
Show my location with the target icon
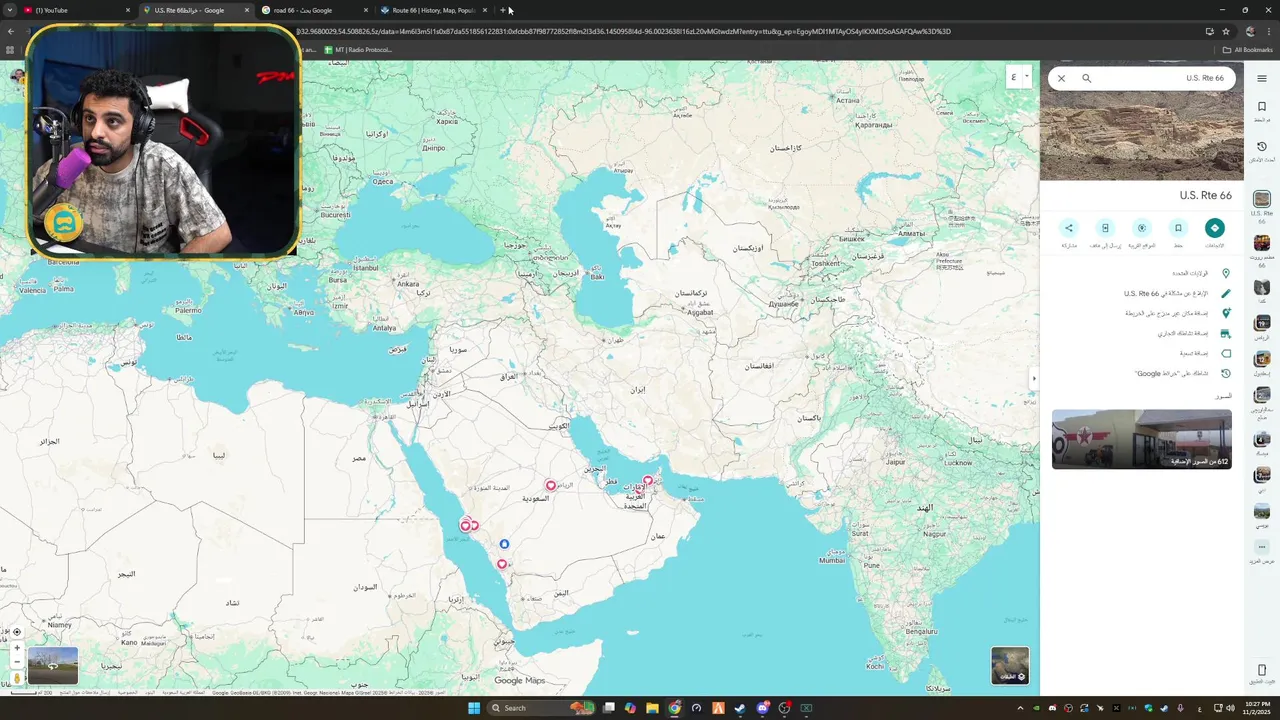(x=17, y=632)
